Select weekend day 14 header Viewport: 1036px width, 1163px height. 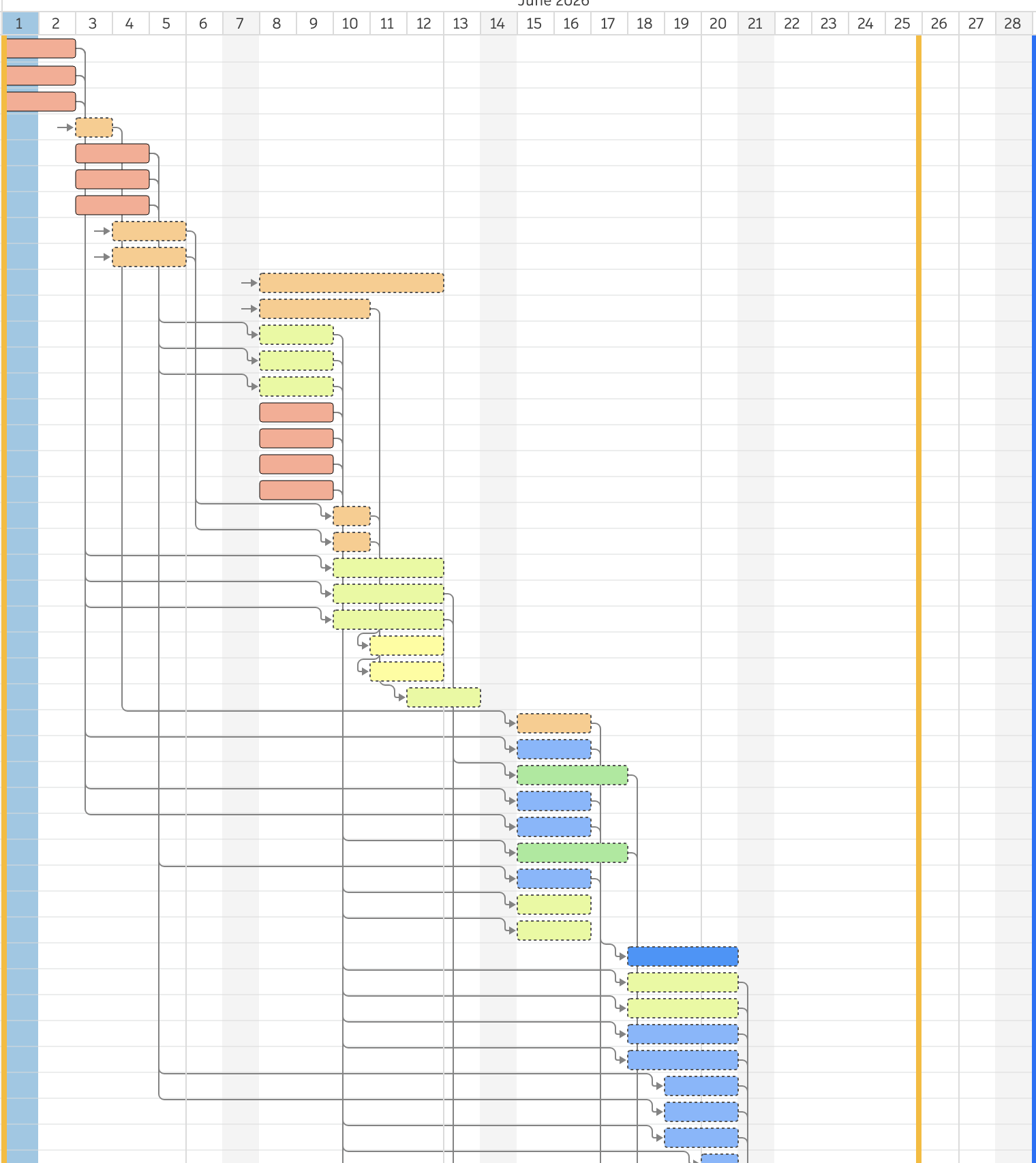[x=498, y=24]
